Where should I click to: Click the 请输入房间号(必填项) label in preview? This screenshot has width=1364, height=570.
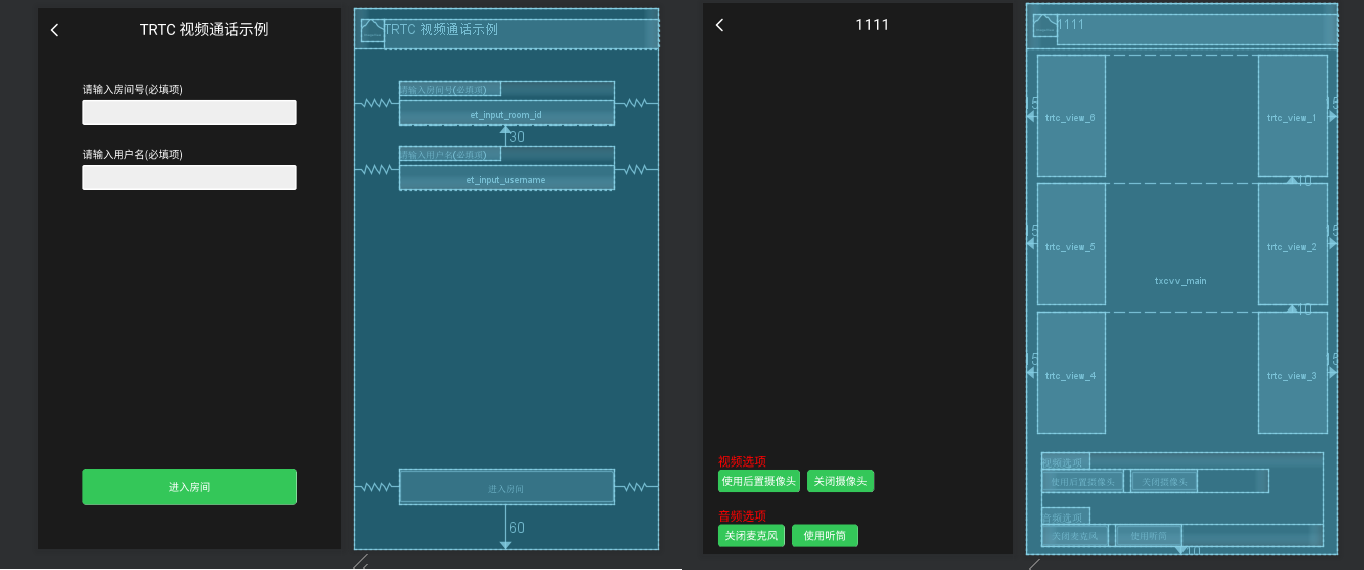[132, 90]
